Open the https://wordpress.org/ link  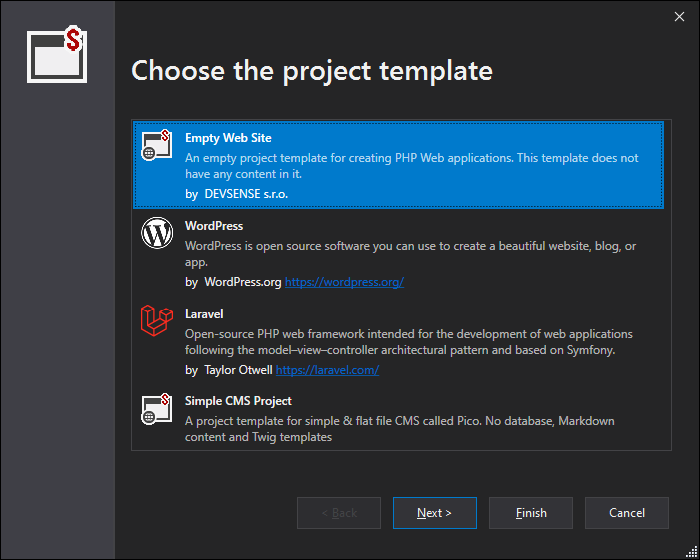[x=344, y=282]
